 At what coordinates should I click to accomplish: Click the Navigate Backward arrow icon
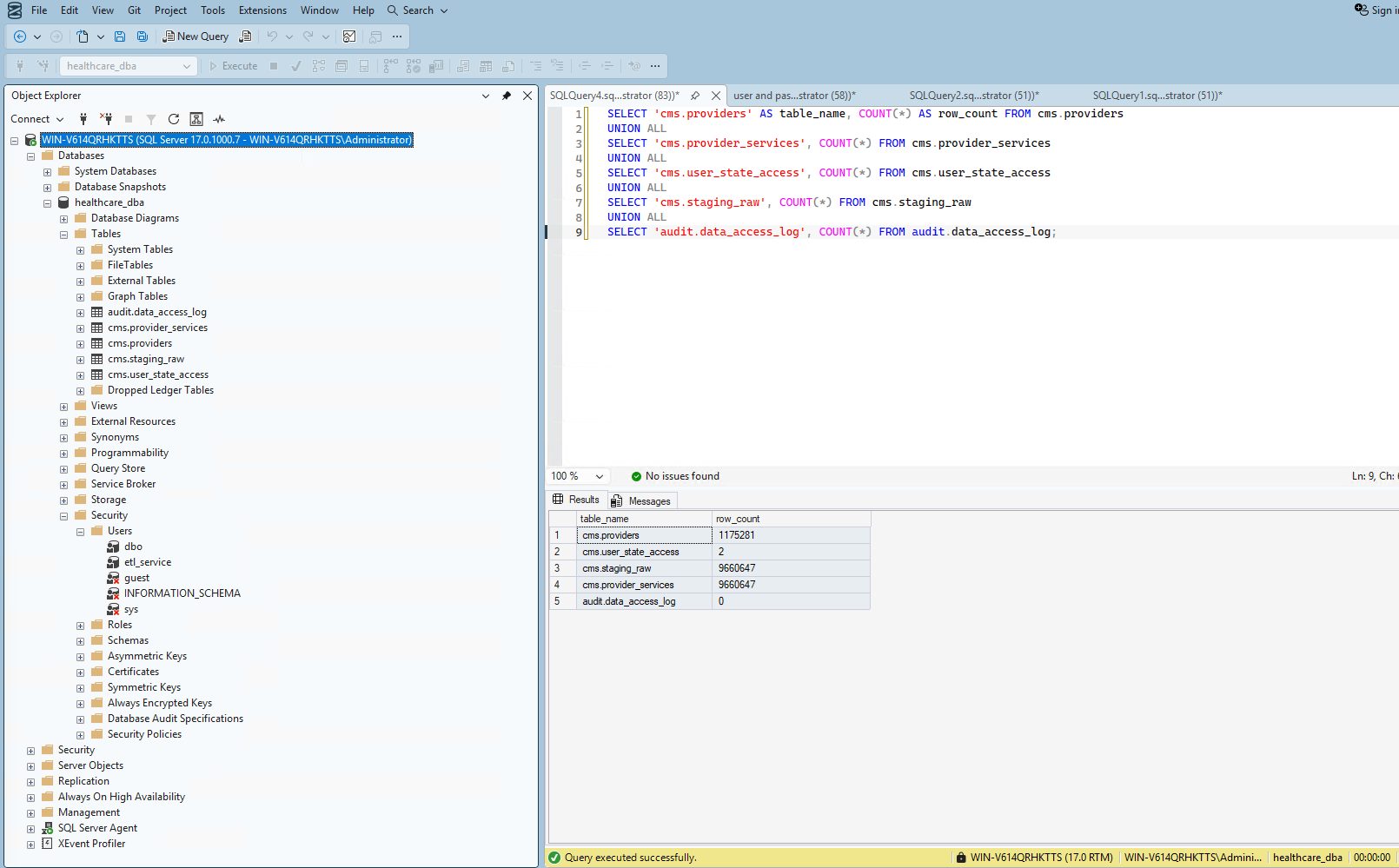(20, 36)
